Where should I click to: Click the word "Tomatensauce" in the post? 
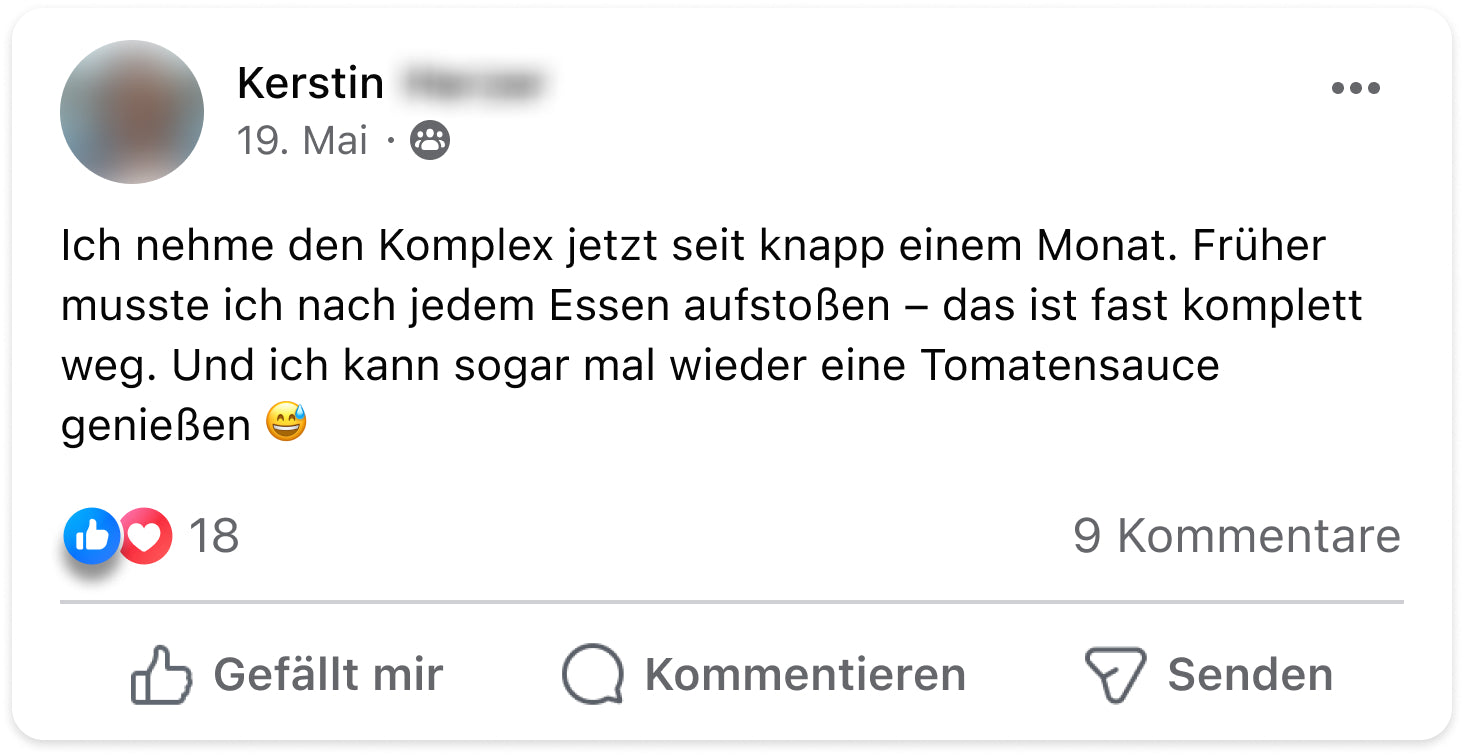1070,366
